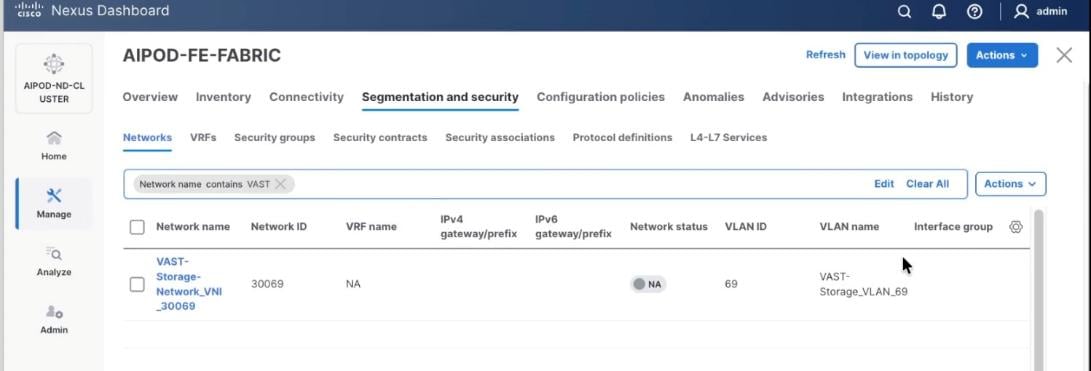Click the table vertical scrollbar
This screenshot has width=1091, height=371.
(1038, 290)
